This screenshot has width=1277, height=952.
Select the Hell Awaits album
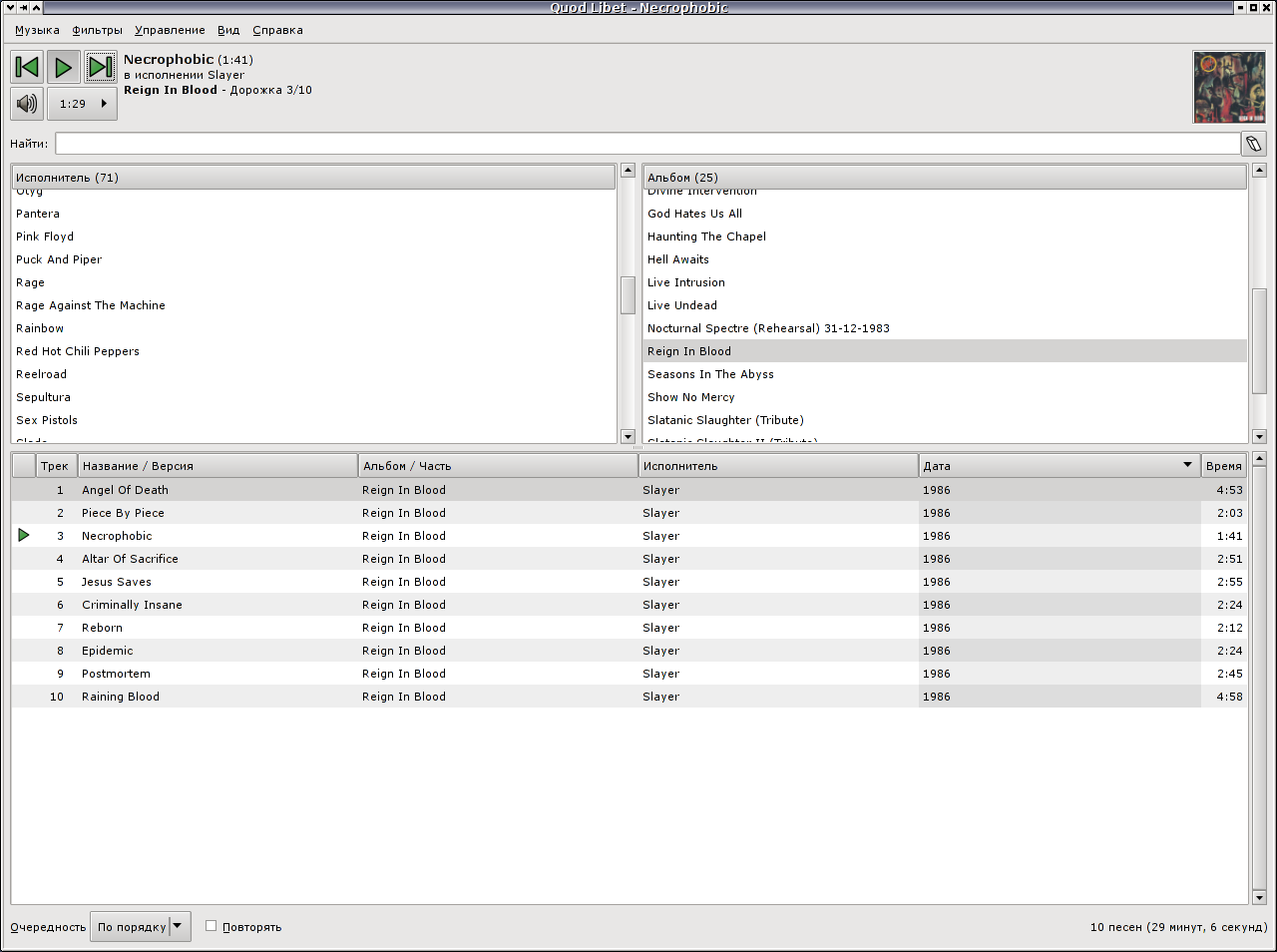coord(945,259)
